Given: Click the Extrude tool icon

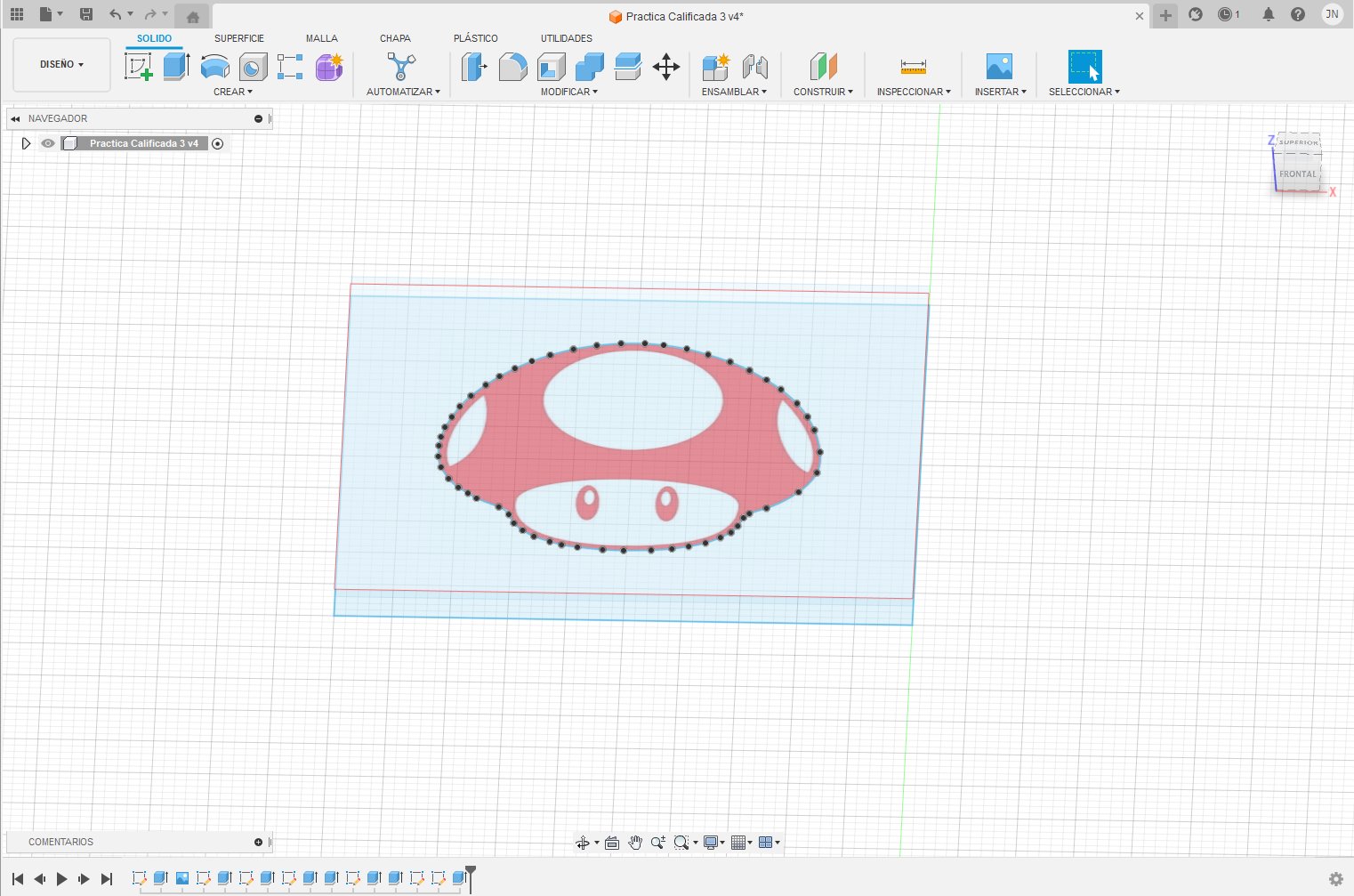Looking at the screenshot, I should 176,67.
